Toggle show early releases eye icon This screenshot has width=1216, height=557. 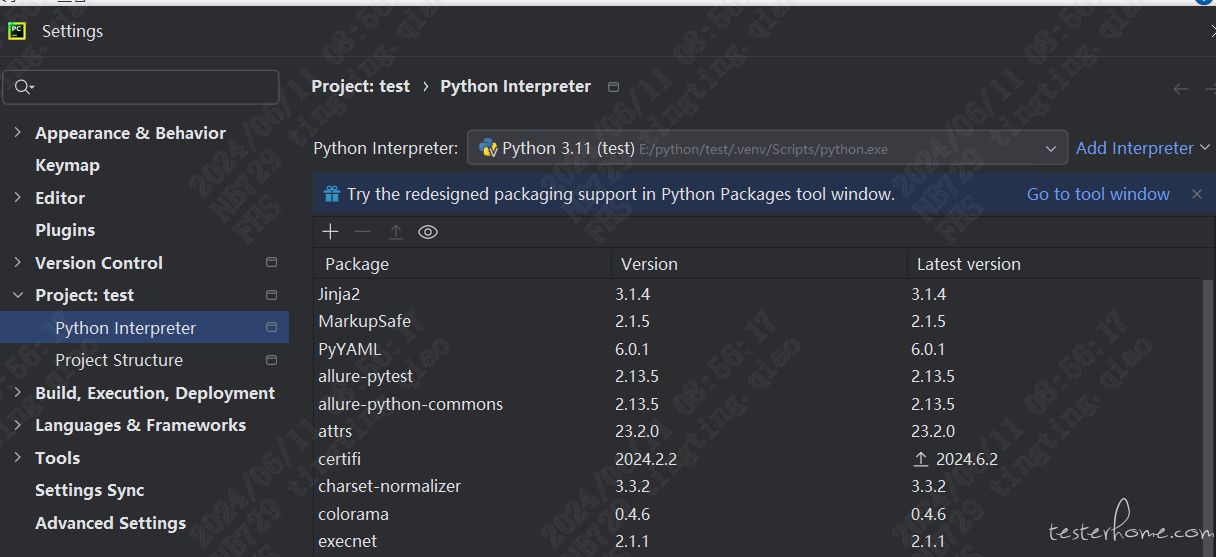[428, 232]
